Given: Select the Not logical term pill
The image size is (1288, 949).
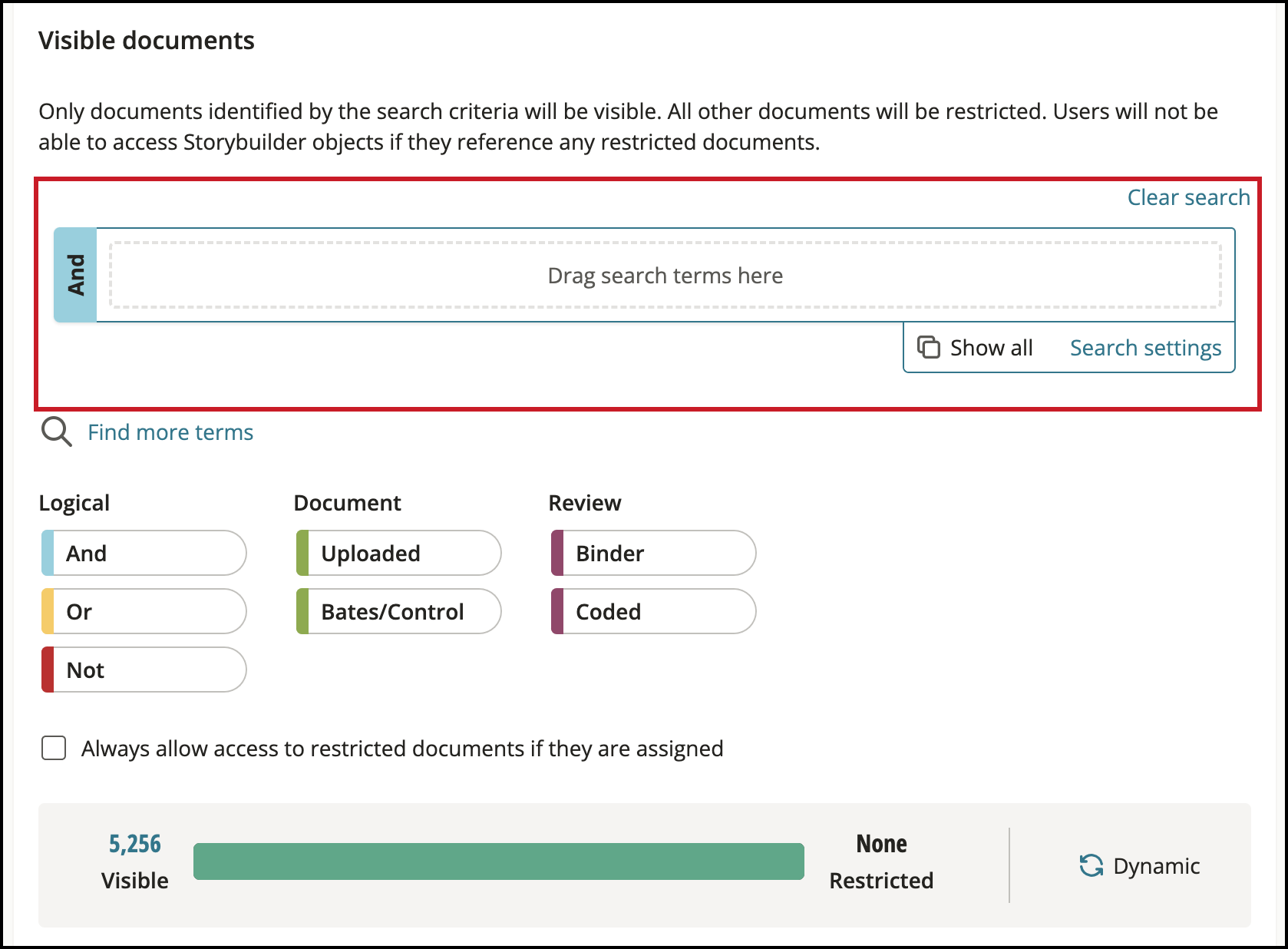Looking at the screenshot, I should pos(144,670).
